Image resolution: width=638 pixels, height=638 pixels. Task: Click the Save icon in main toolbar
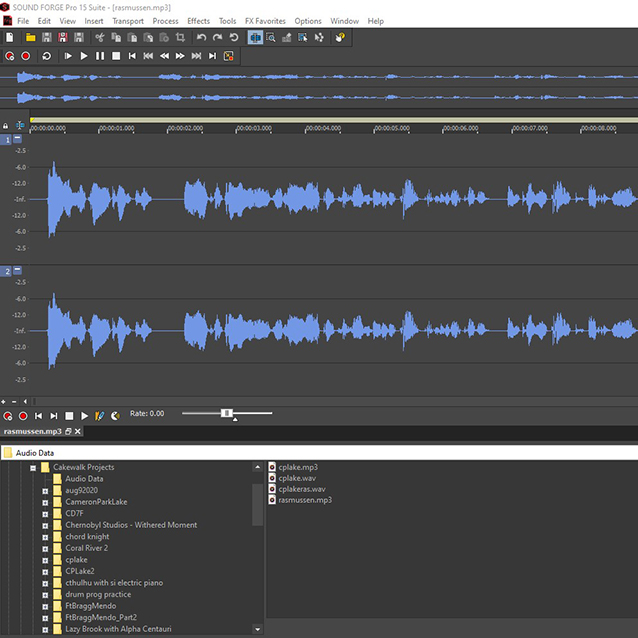48,38
